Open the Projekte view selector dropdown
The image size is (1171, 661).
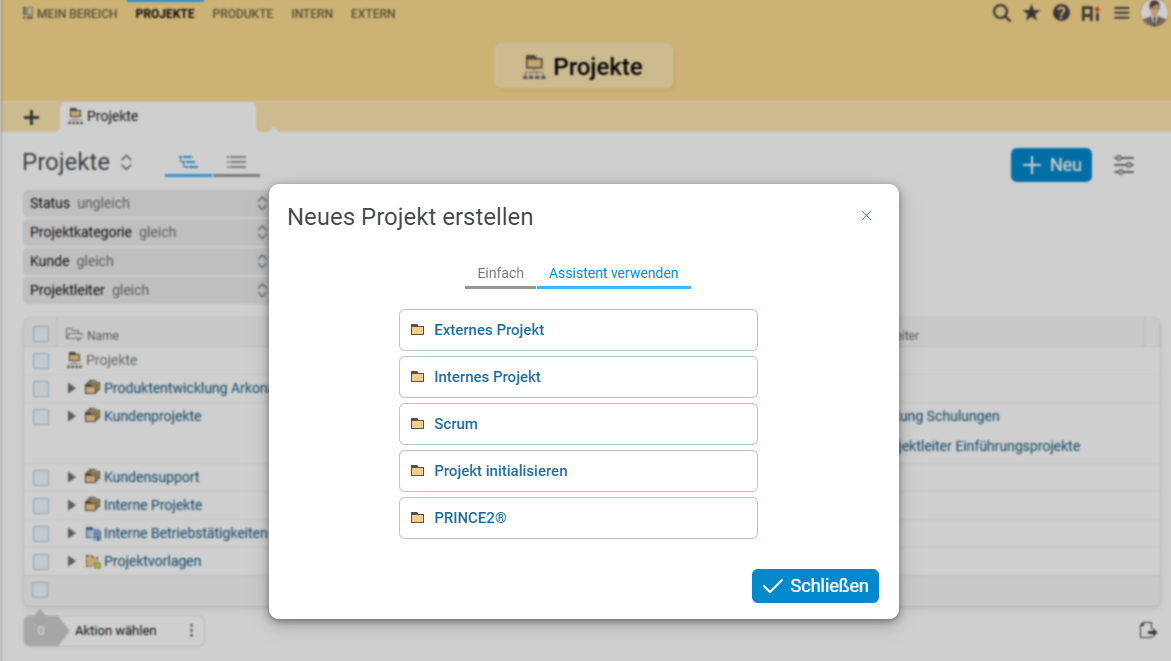pos(126,162)
